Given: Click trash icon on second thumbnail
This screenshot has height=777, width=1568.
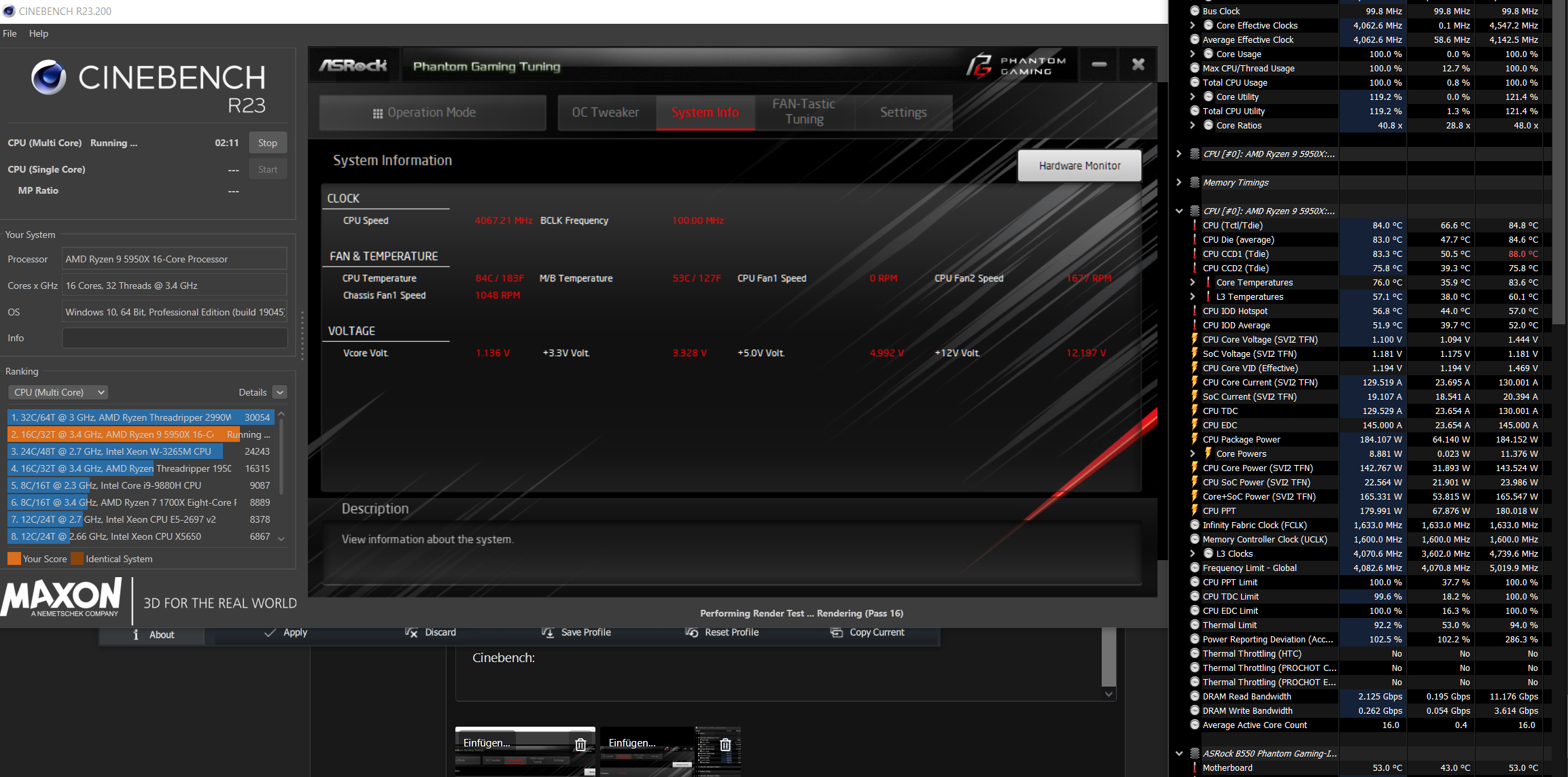Looking at the screenshot, I should 725,744.
